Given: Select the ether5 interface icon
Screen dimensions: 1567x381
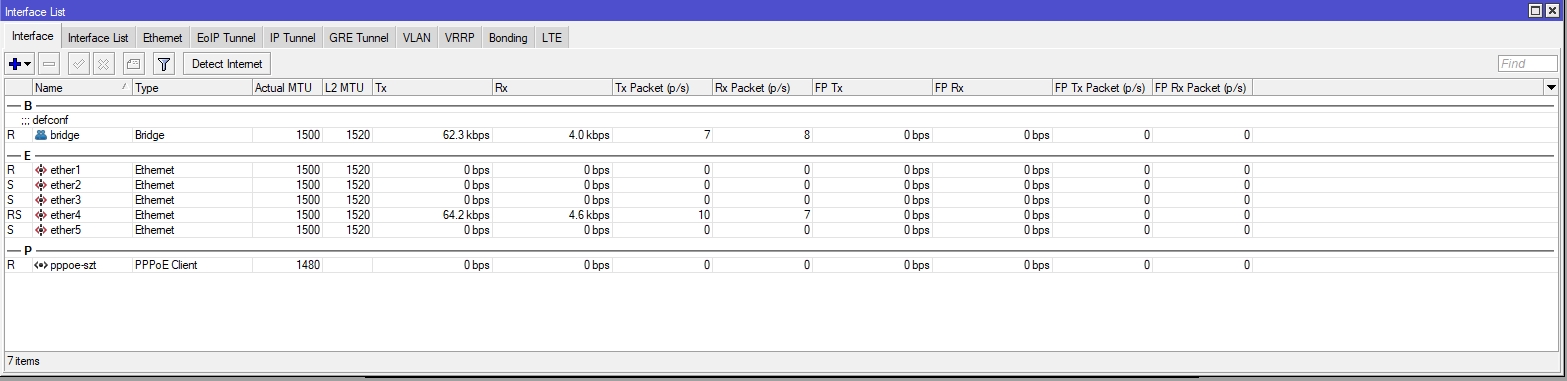Looking at the screenshot, I should pos(41,230).
